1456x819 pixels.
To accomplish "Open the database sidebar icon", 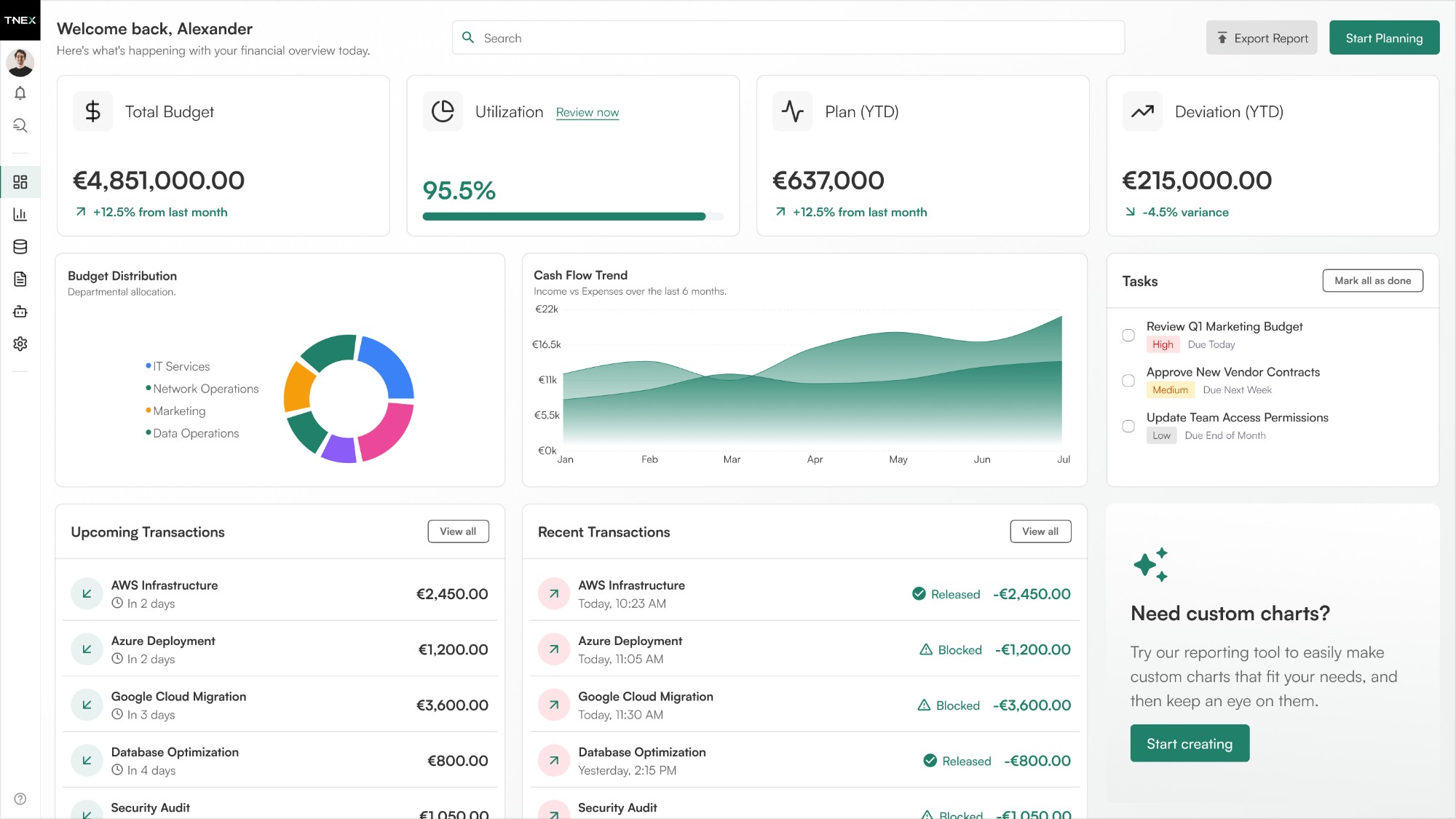I will (x=20, y=247).
